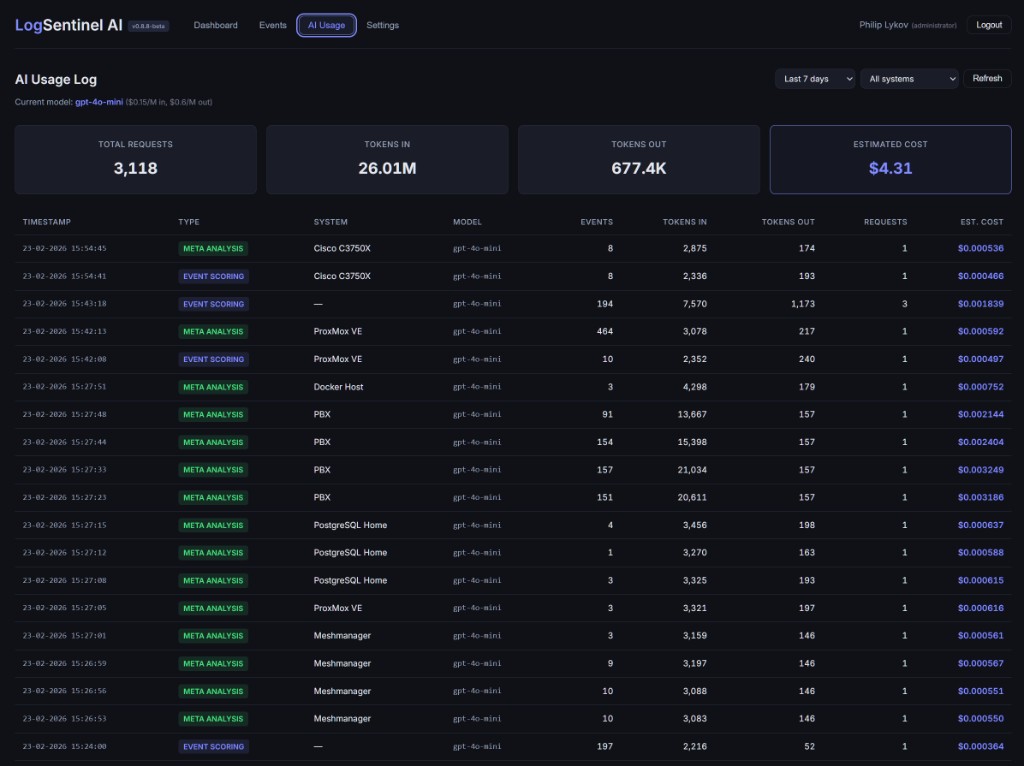This screenshot has width=1024, height=766.
Task: Click tokens in value 4,298
Action: point(694,387)
